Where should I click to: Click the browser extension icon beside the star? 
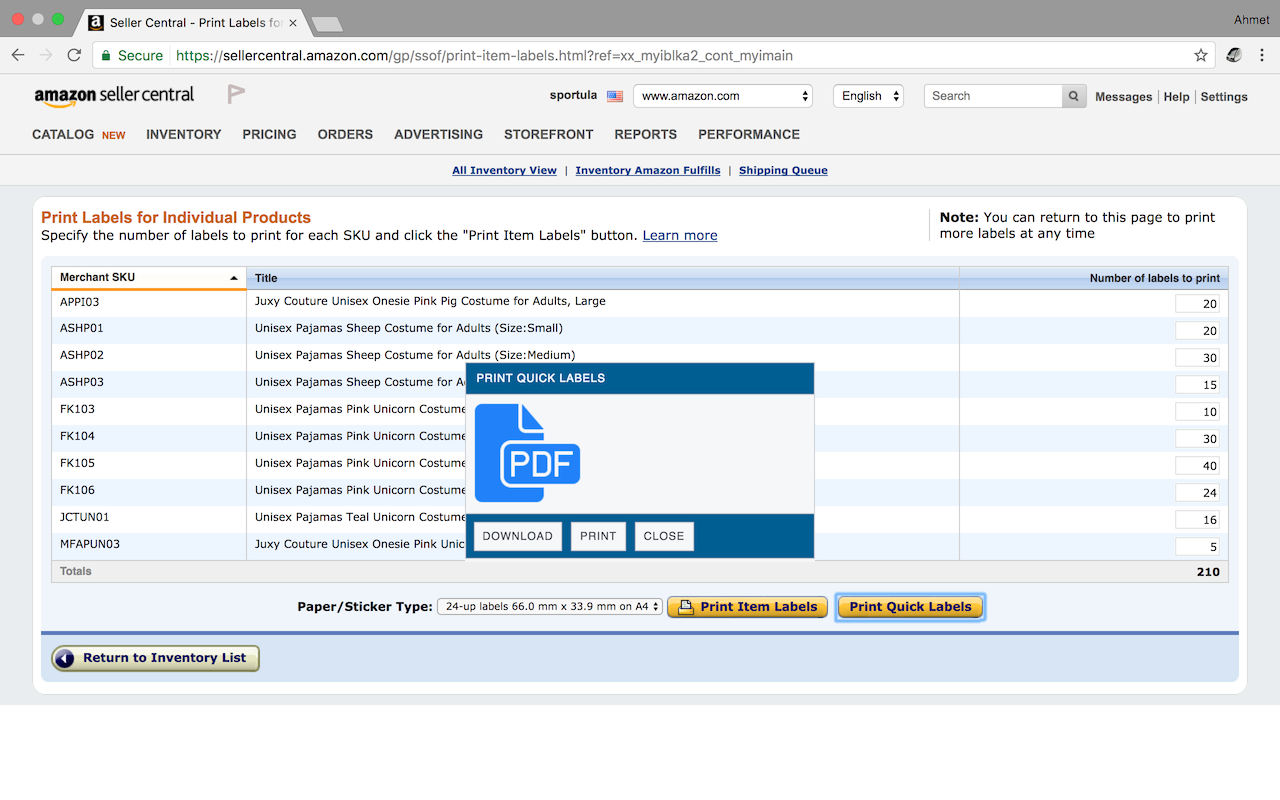click(x=1234, y=55)
